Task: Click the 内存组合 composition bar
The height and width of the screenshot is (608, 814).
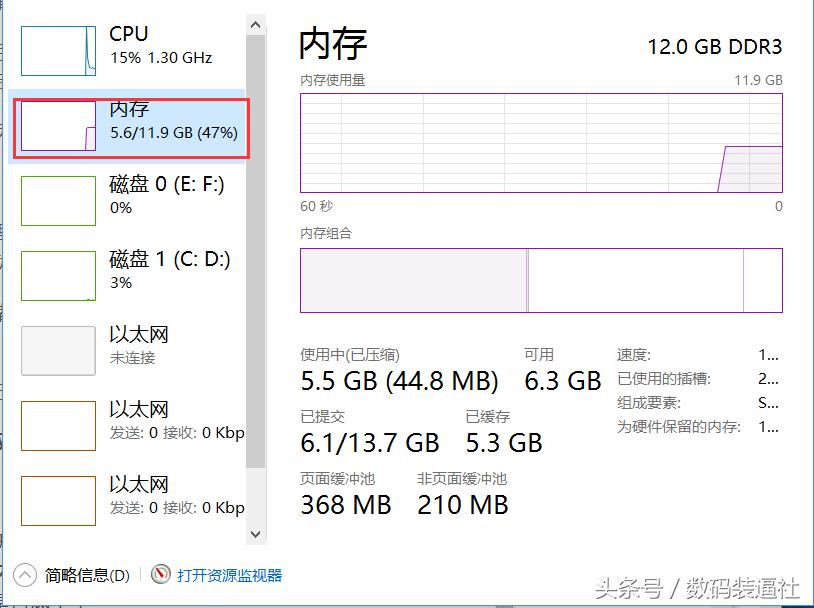Action: click(541, 280)
